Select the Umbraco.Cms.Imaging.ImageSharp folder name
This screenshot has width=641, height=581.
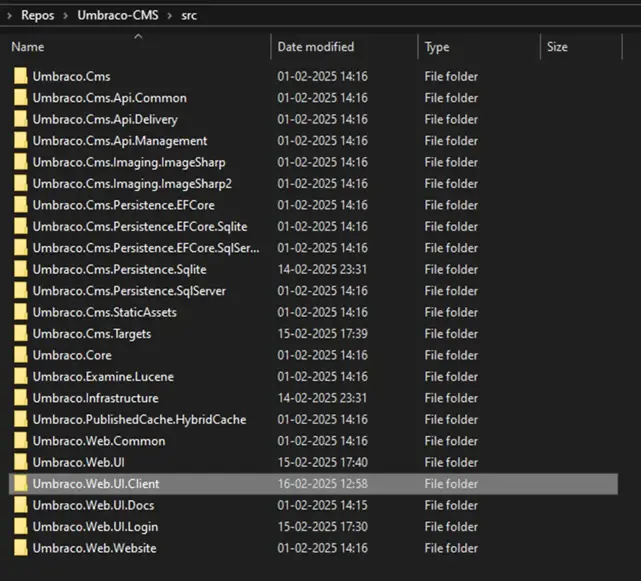129,162
